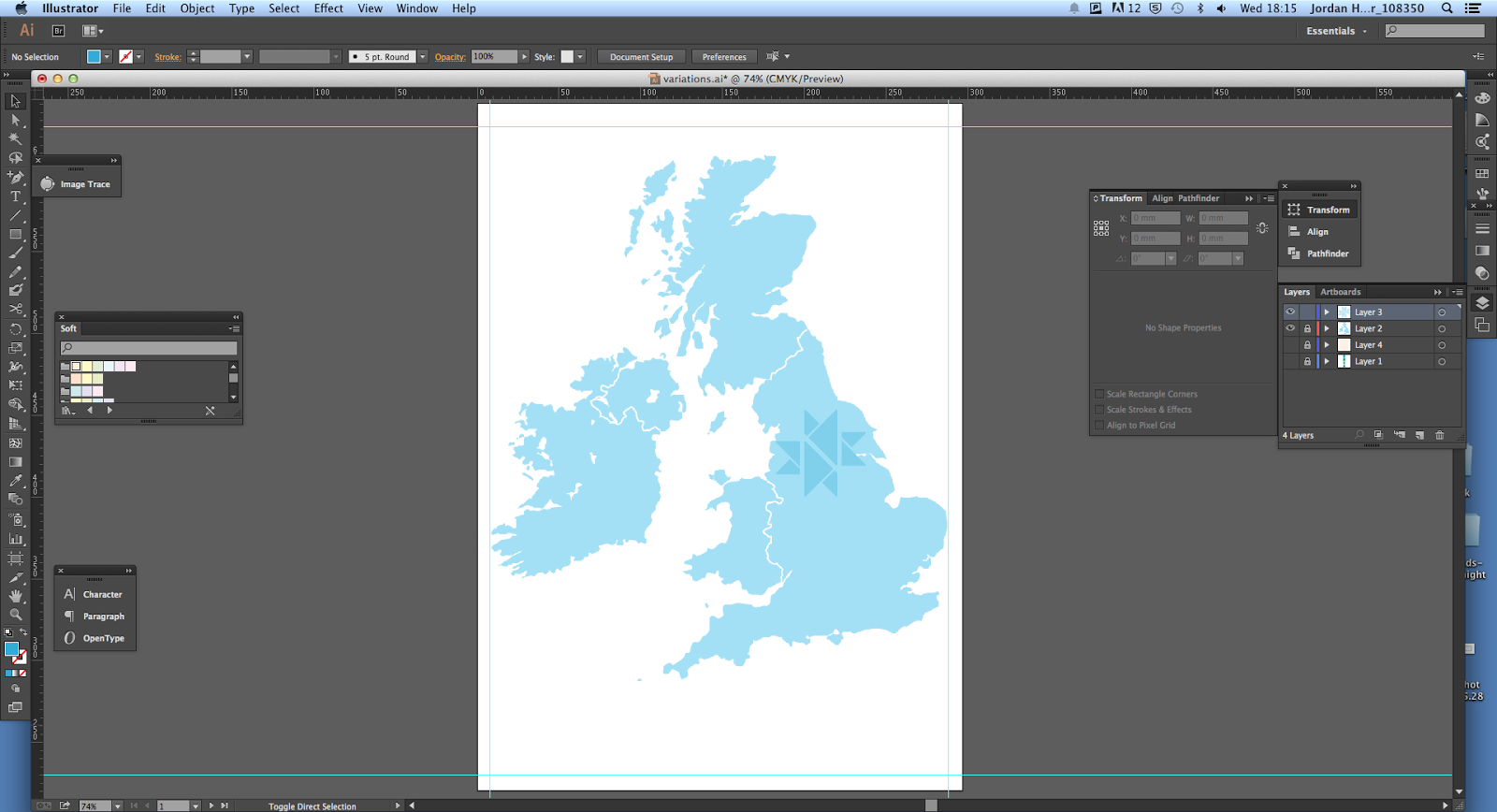The height and width of the screenshot is (812, 1497).
Task: Select the Zoom tool in toolbox
Action: click(15, 615)
